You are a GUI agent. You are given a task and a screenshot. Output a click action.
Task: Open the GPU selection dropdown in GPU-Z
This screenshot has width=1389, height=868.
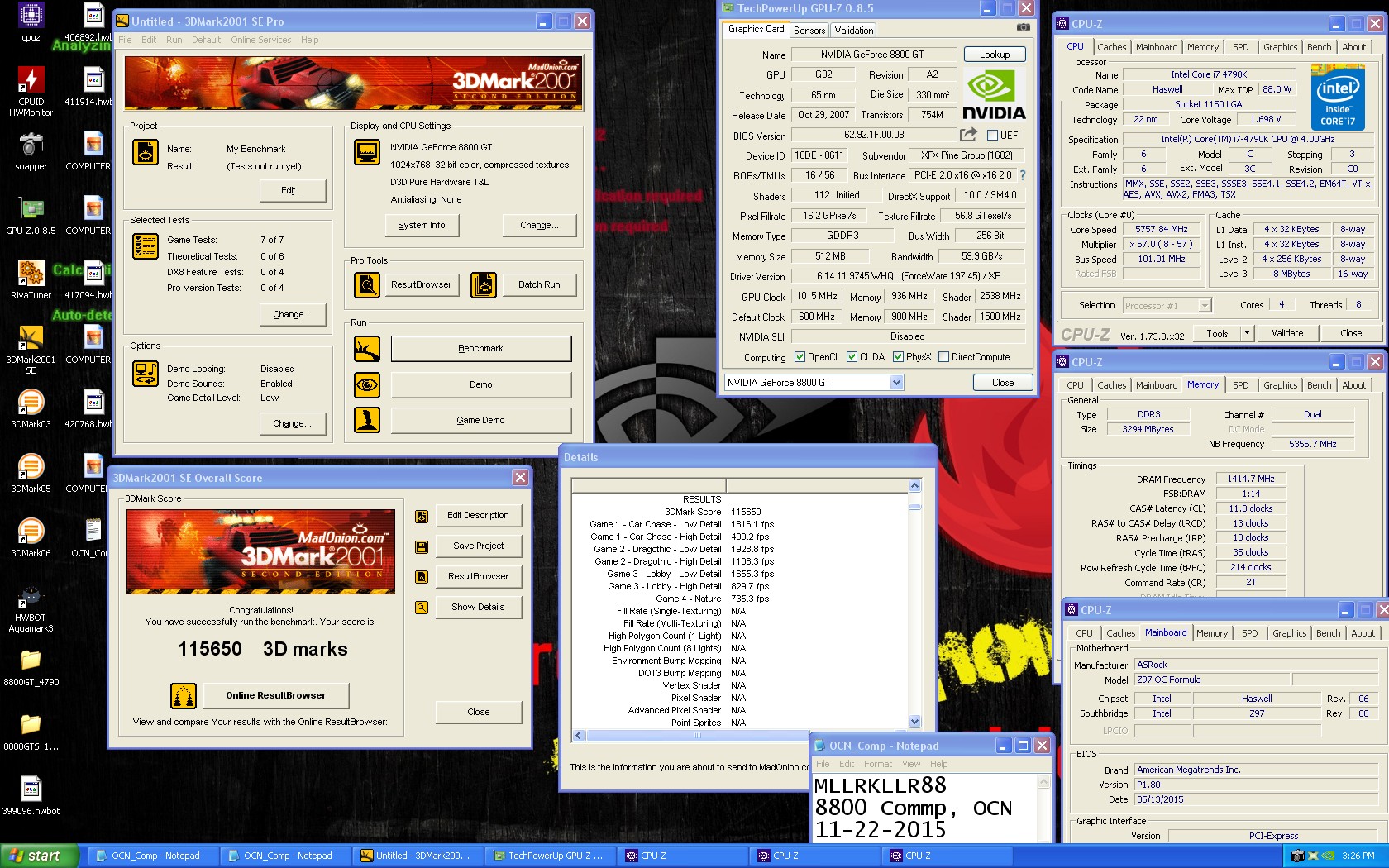click(897, 383)
